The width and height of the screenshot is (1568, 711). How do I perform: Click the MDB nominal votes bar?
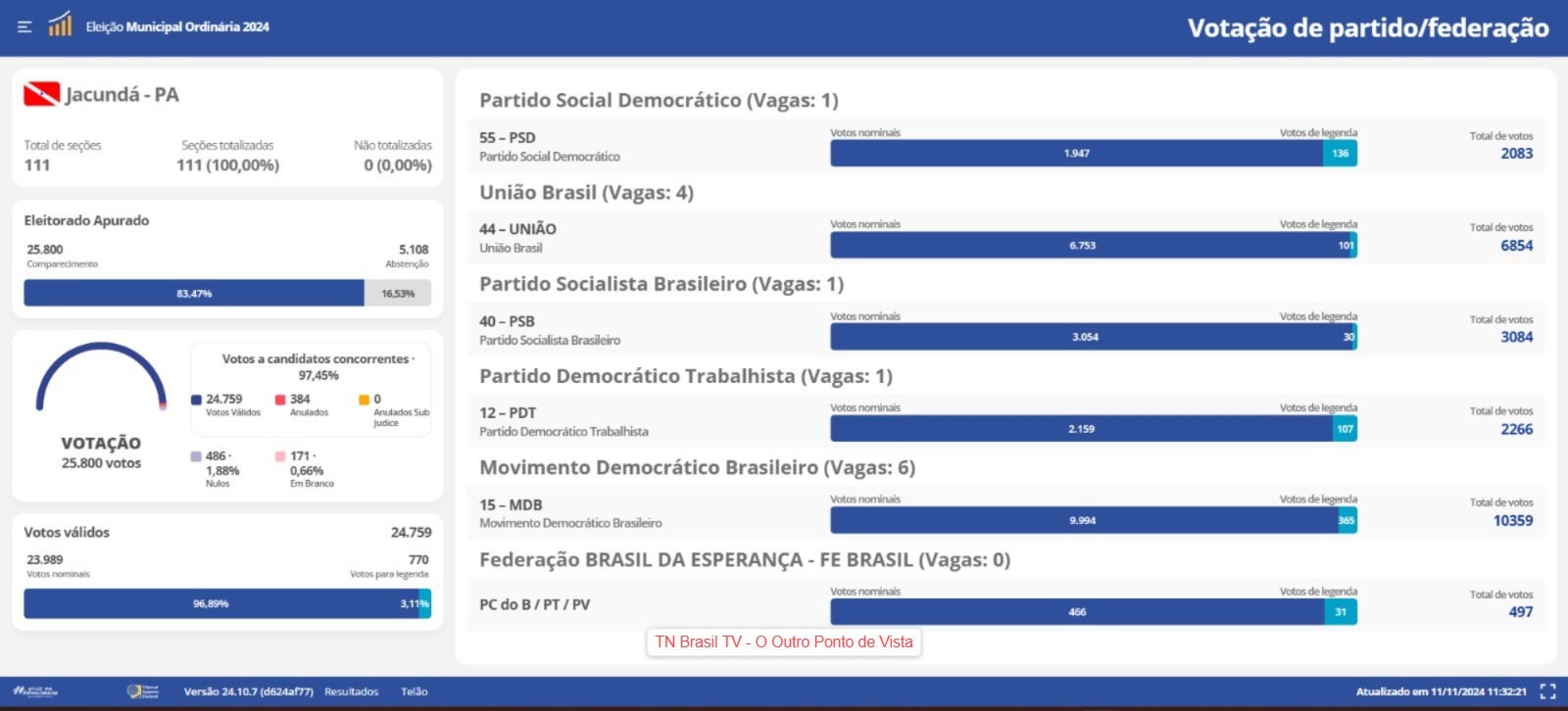click(x=1083, y=520)
